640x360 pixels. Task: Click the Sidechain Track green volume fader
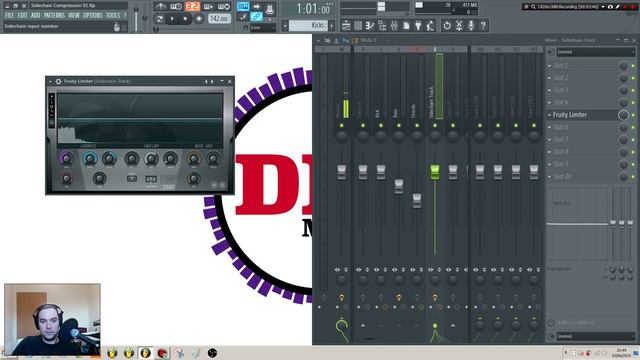pyautogui.click(x=435, y=172)
